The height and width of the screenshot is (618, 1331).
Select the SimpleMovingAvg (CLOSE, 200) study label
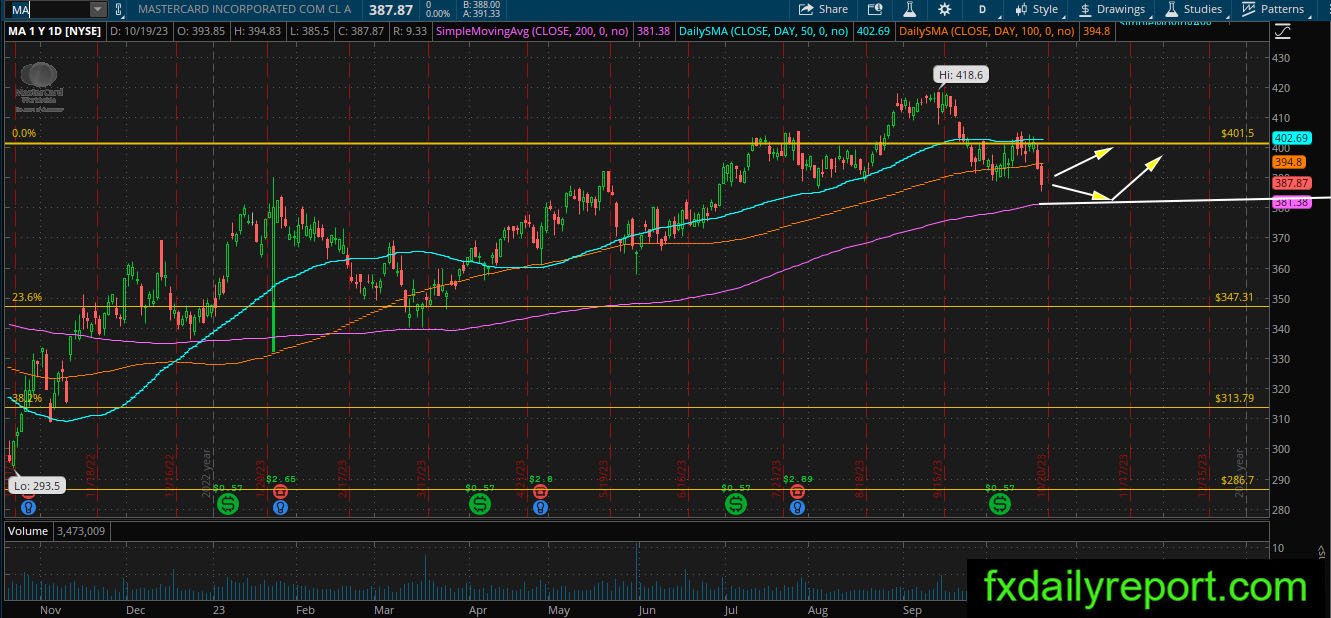click(533, 31)
